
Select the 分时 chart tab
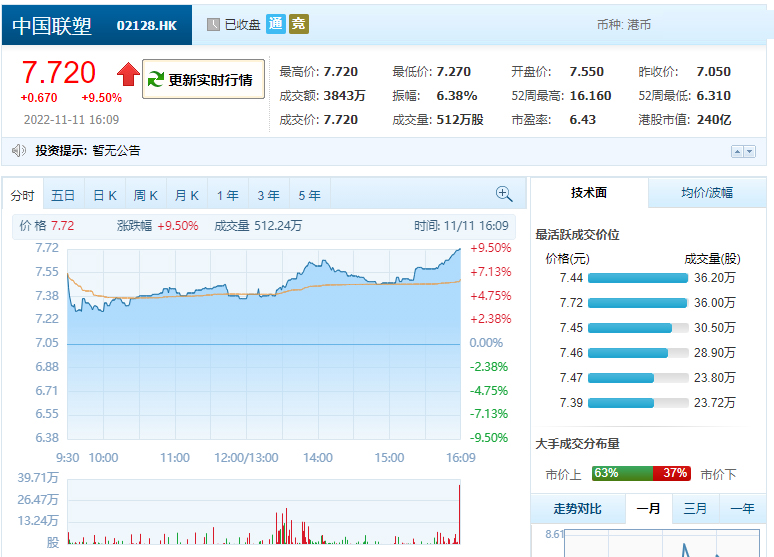click(23, 195)
